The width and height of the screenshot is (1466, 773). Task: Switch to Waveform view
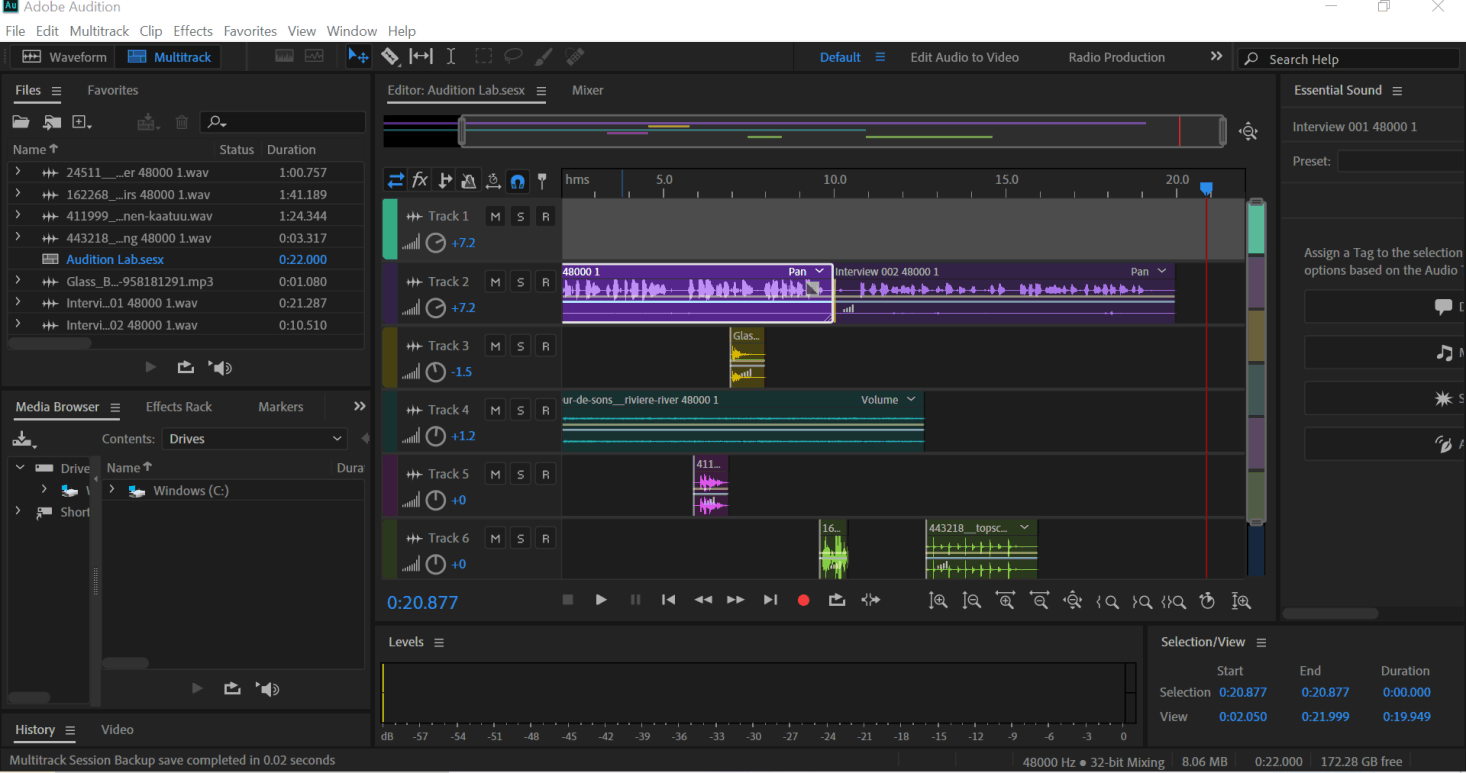tap(64, 57)
